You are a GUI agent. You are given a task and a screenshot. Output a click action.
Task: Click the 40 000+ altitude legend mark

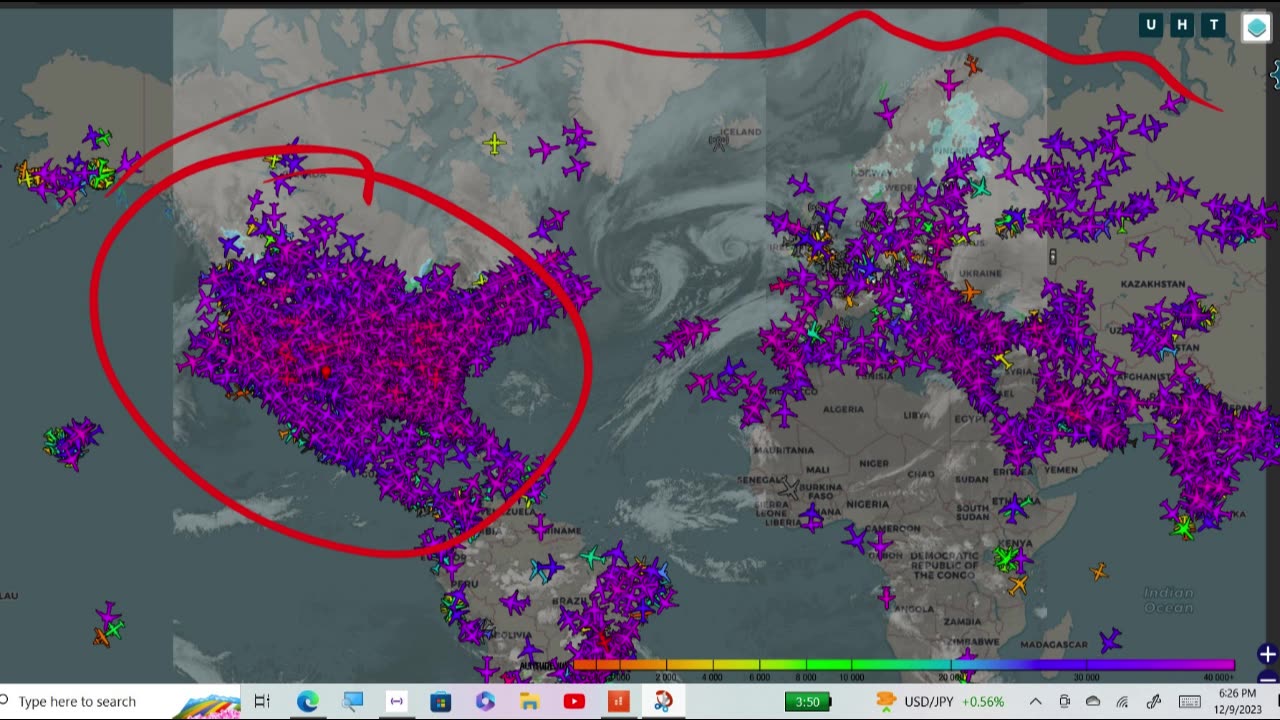click(1220, 677)
